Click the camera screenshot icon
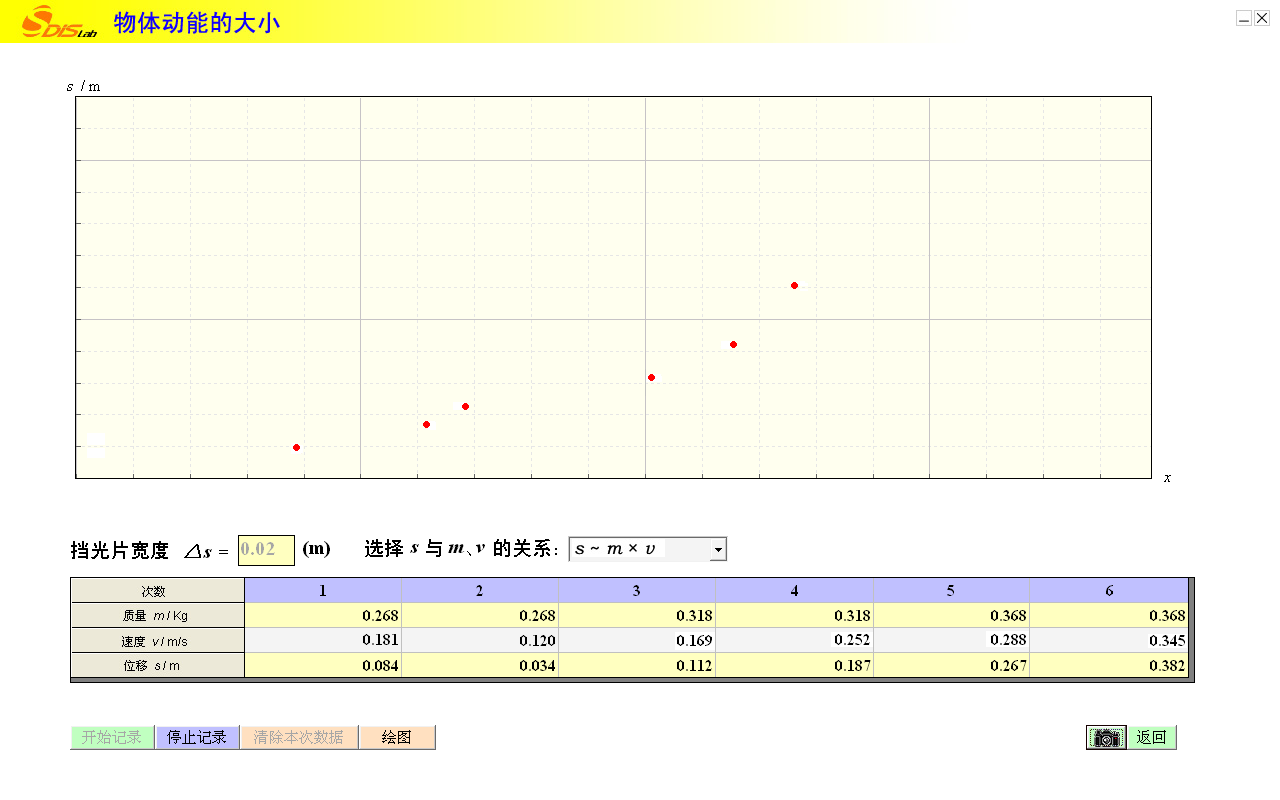 1106,738
